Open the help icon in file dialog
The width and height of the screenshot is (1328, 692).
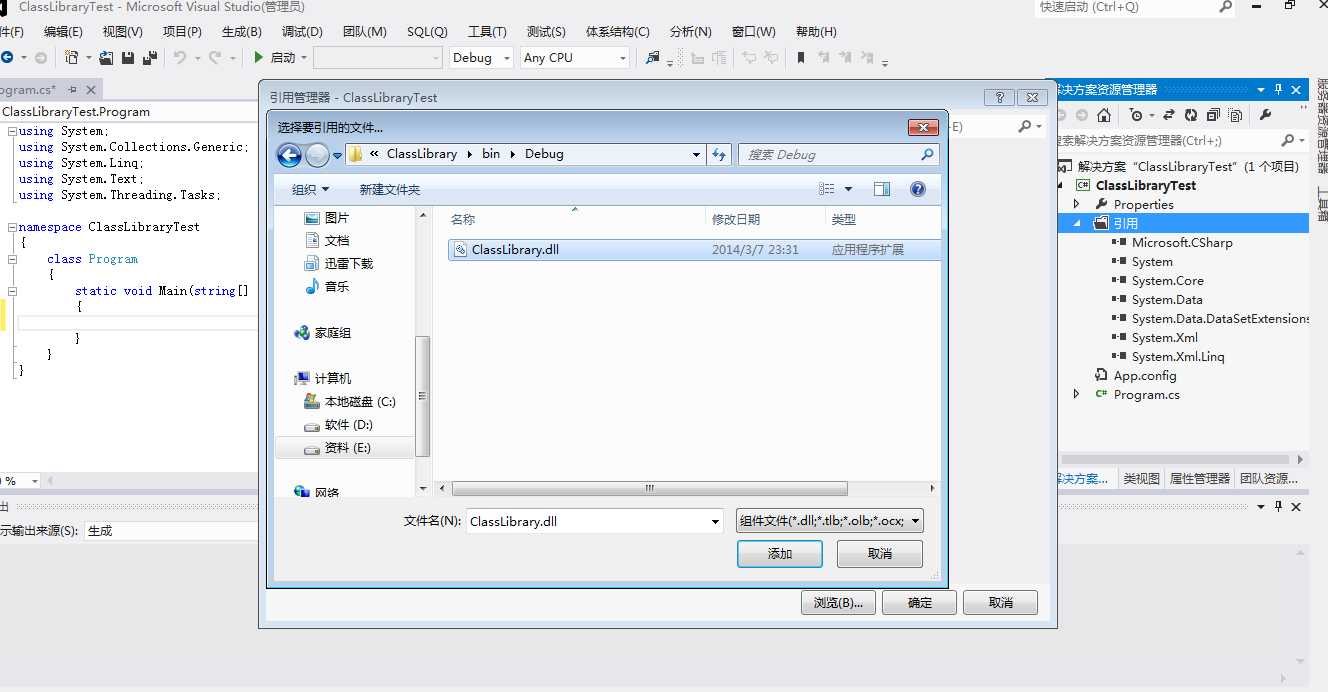918,189
